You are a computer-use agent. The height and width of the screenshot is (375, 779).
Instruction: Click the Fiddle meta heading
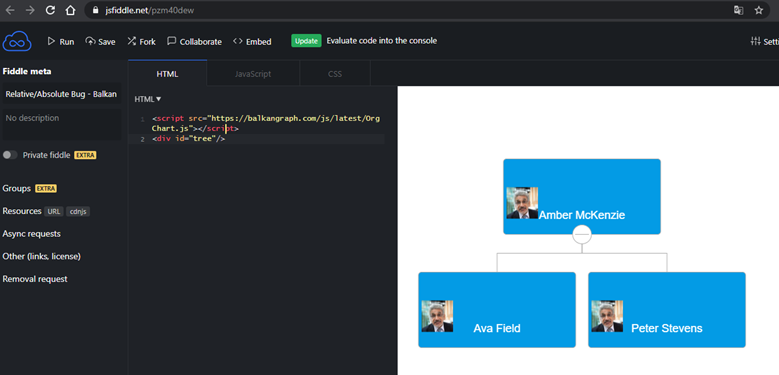tap(27, 72)
